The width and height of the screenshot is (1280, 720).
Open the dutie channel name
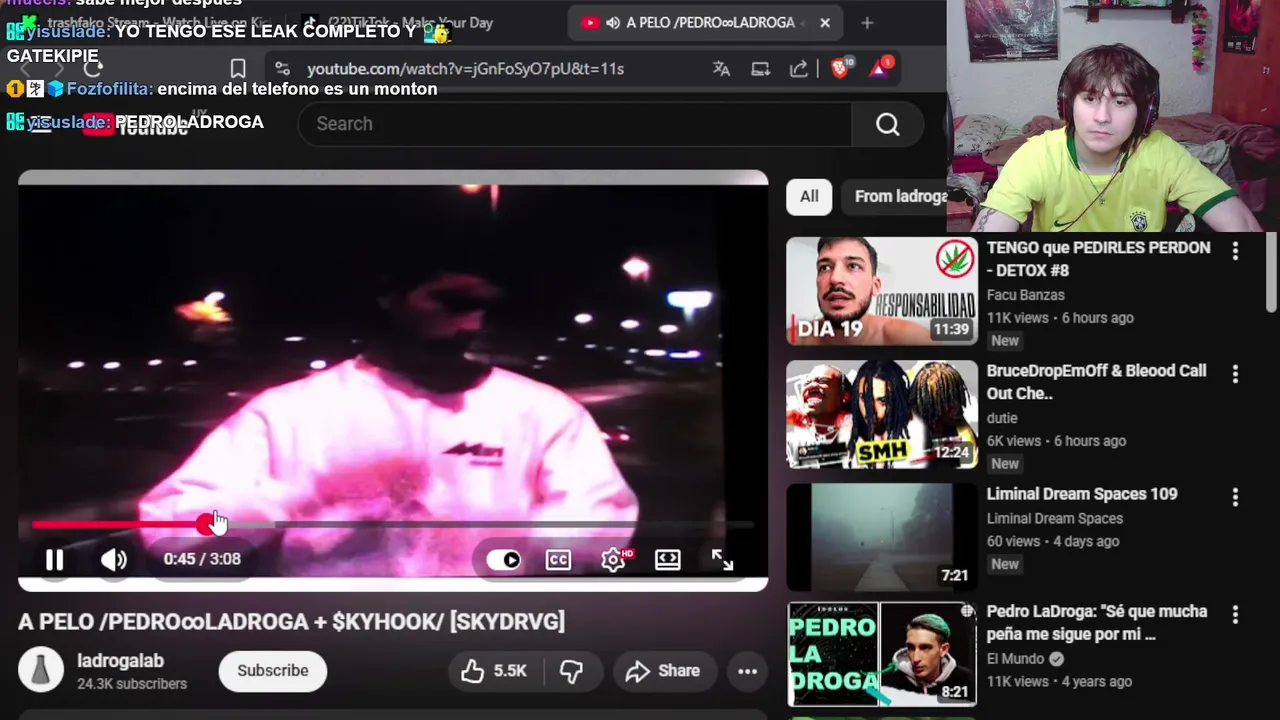(x=1002, y=418)
